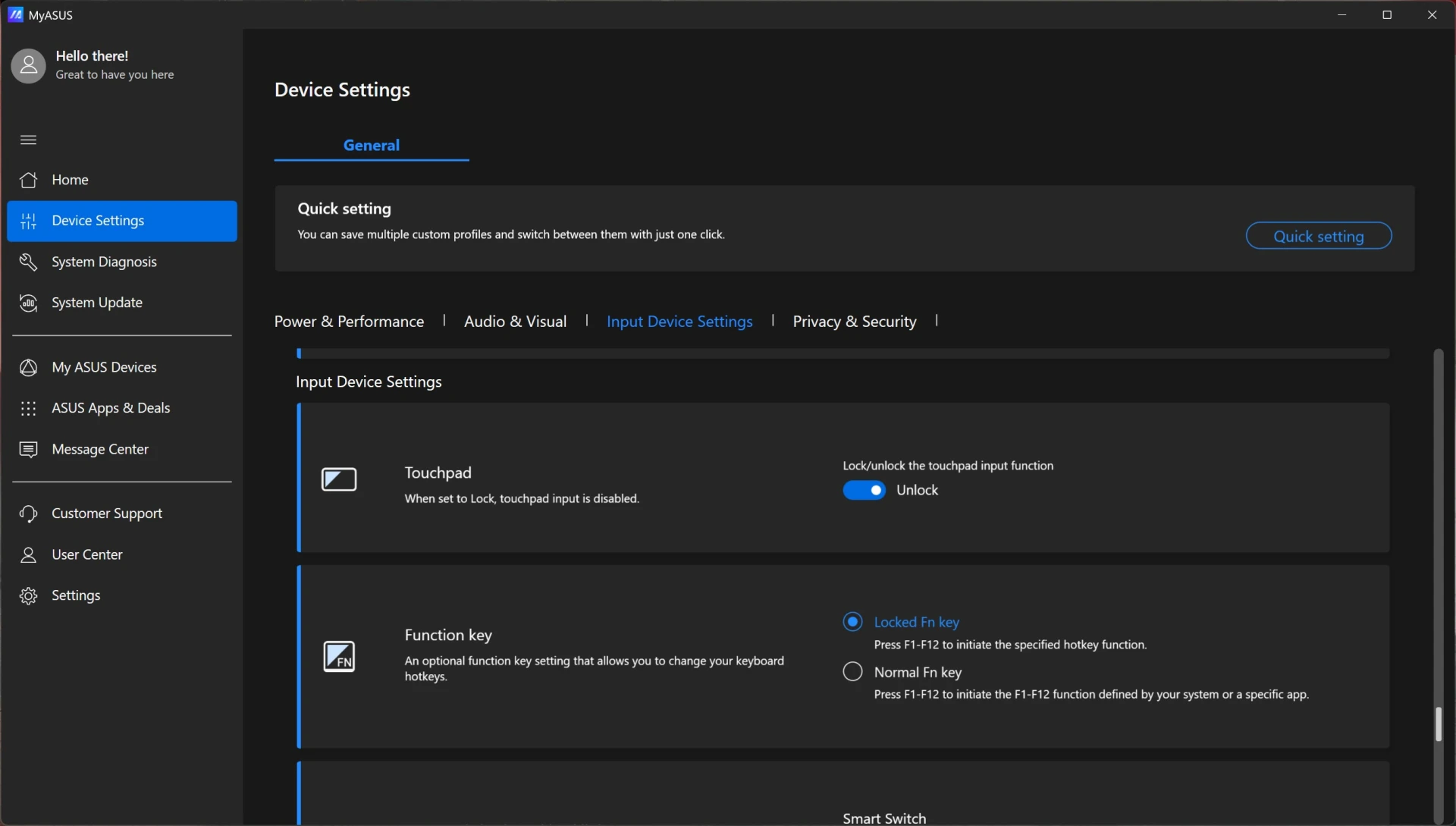Click the System Update icon

(x=28, y=303)
